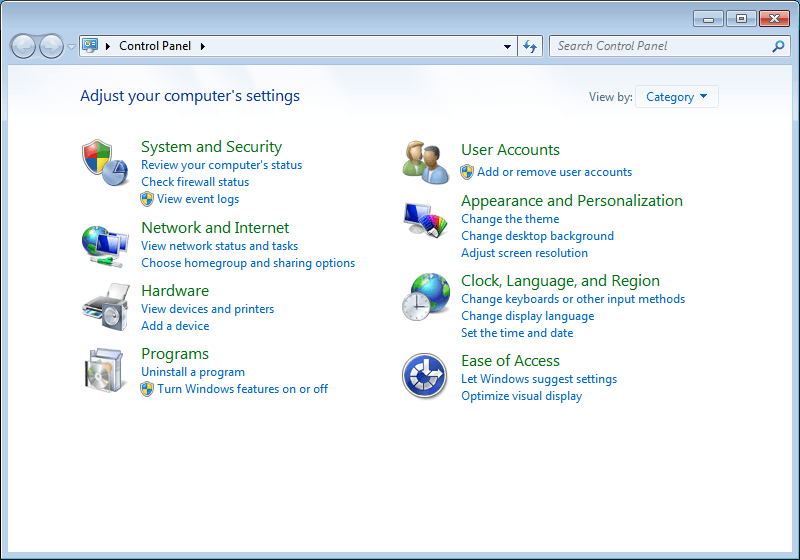Viewport: 800px width, 560px height.
Task: Open the Hardware heading
Action: [x=175, y=291]
